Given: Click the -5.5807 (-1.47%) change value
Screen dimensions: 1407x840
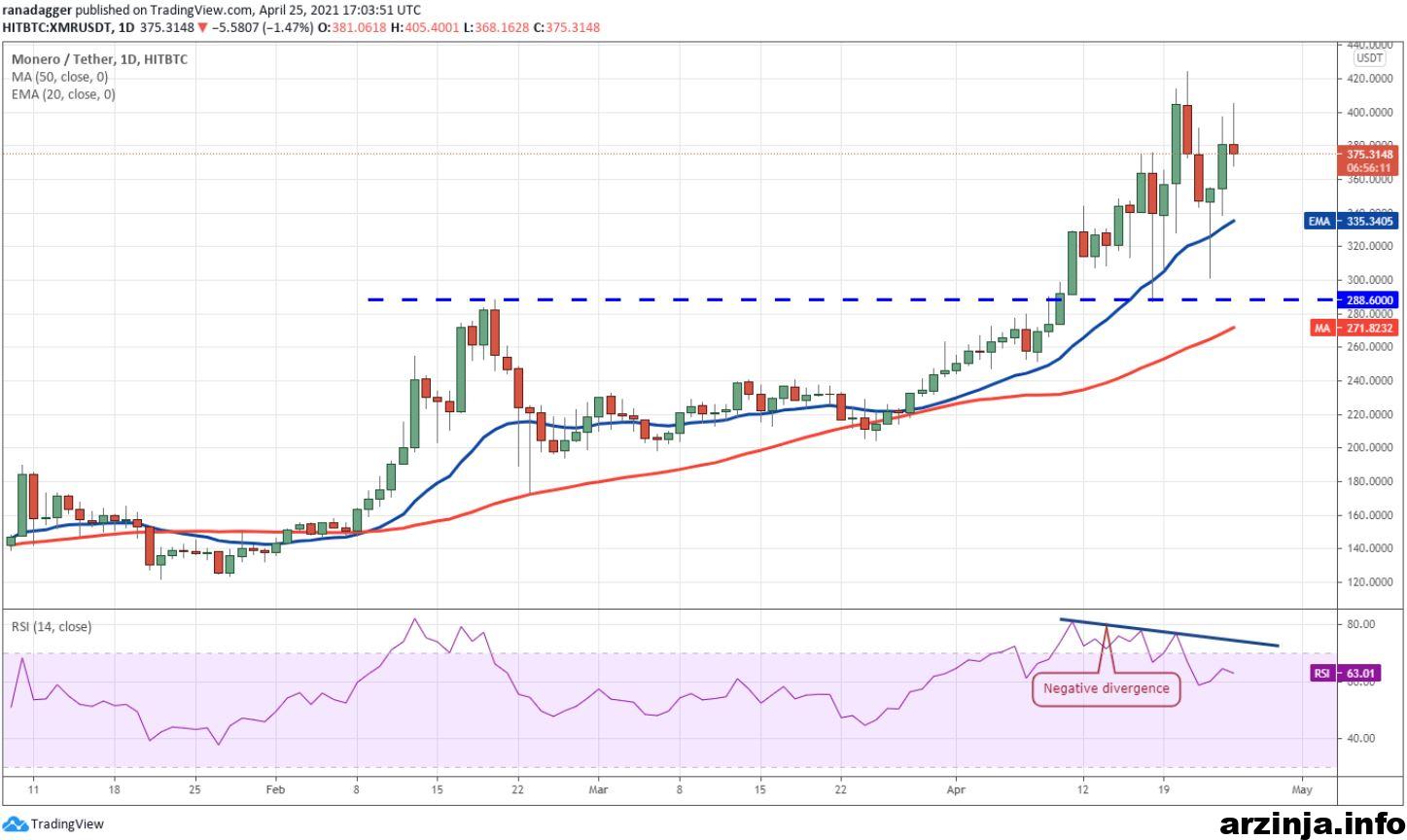Looking at the screenshot, I should pos(263,27).
